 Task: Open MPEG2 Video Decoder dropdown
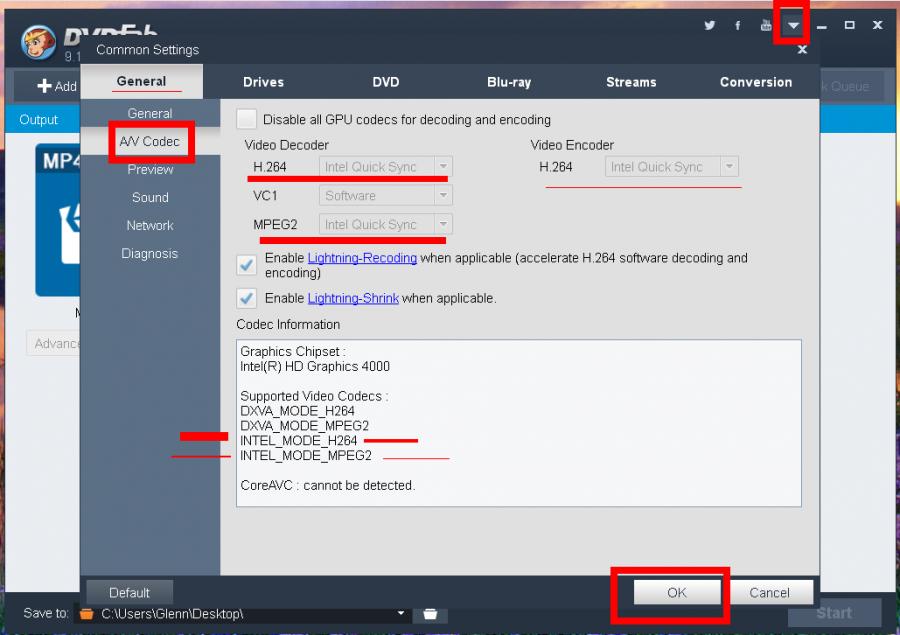(x=386, y=224)
